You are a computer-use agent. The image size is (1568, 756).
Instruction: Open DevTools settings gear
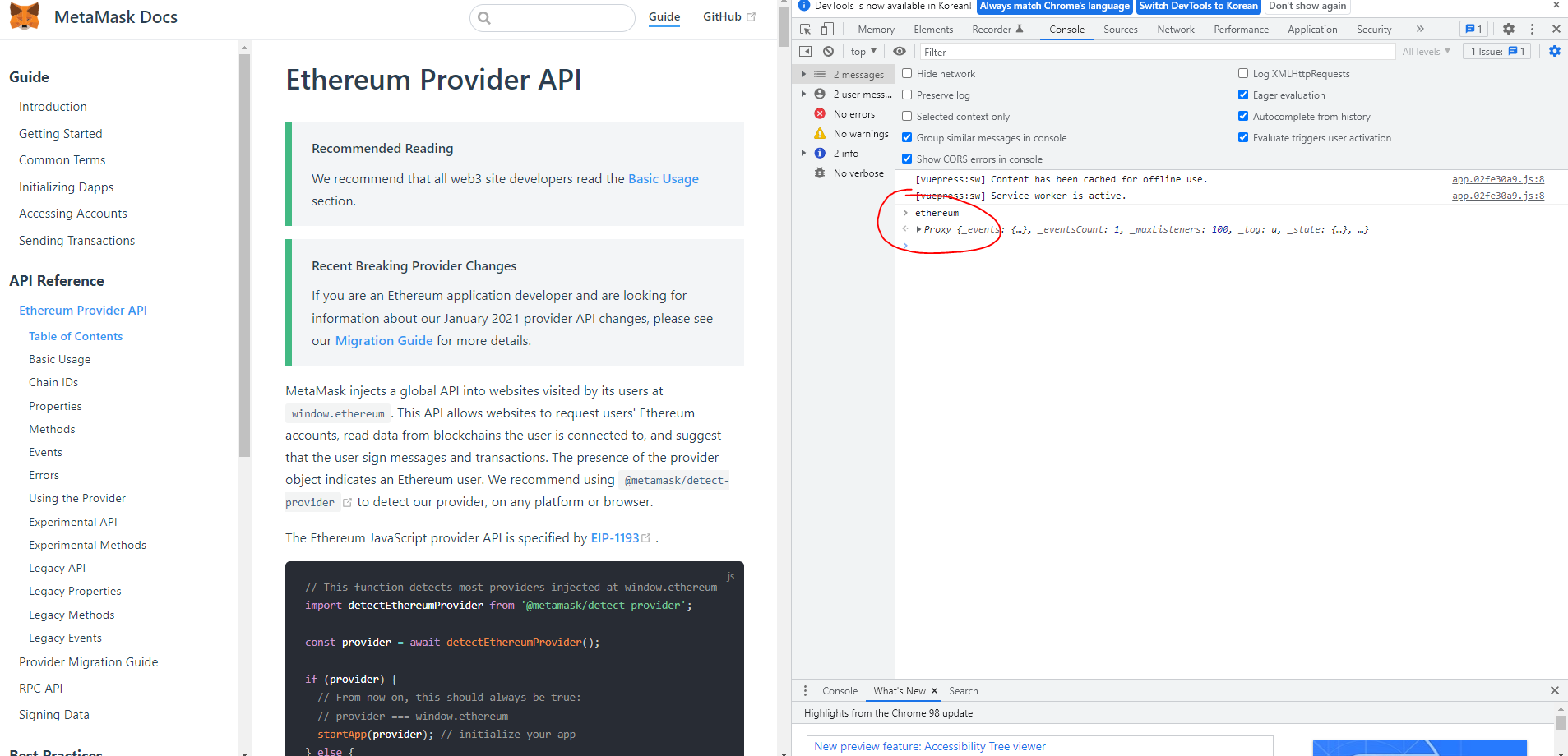coord(1509,29)
